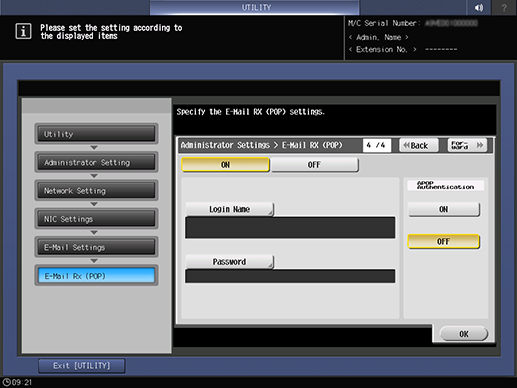Open the E-Mail Settings menu level

click(96, 247)
